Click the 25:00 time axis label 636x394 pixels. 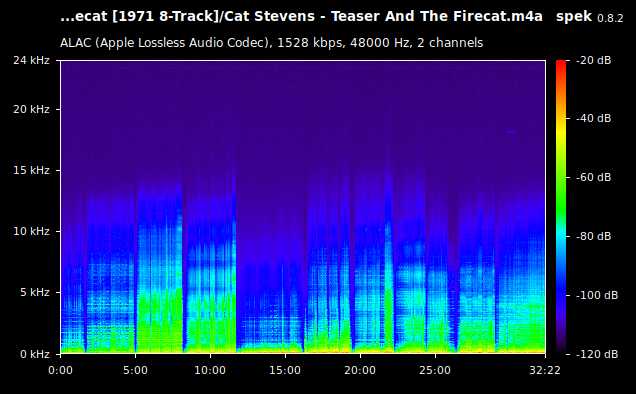435,370
